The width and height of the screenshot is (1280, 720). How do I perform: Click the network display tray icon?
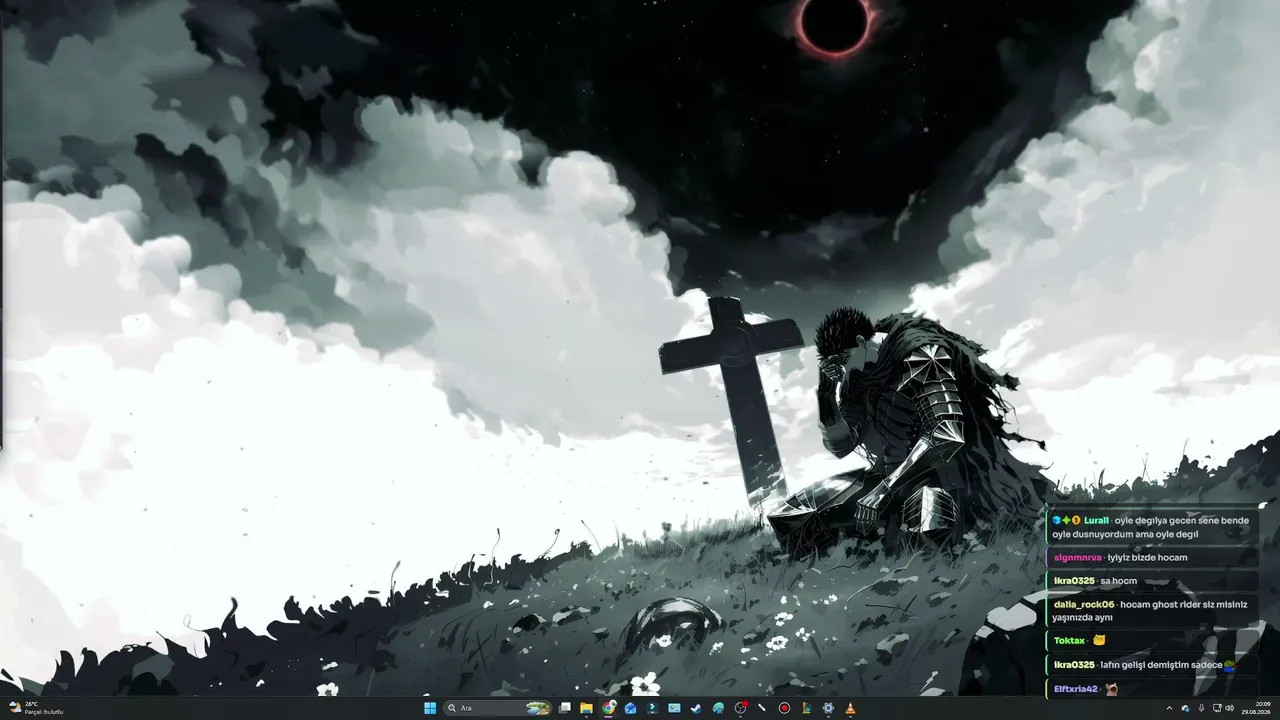[1216, 708]
